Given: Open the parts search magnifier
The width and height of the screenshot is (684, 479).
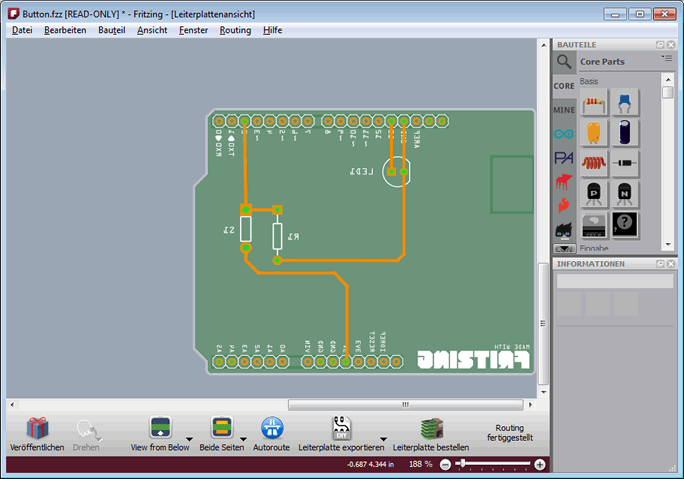Looking at the screenshot, I should (564, 61).
